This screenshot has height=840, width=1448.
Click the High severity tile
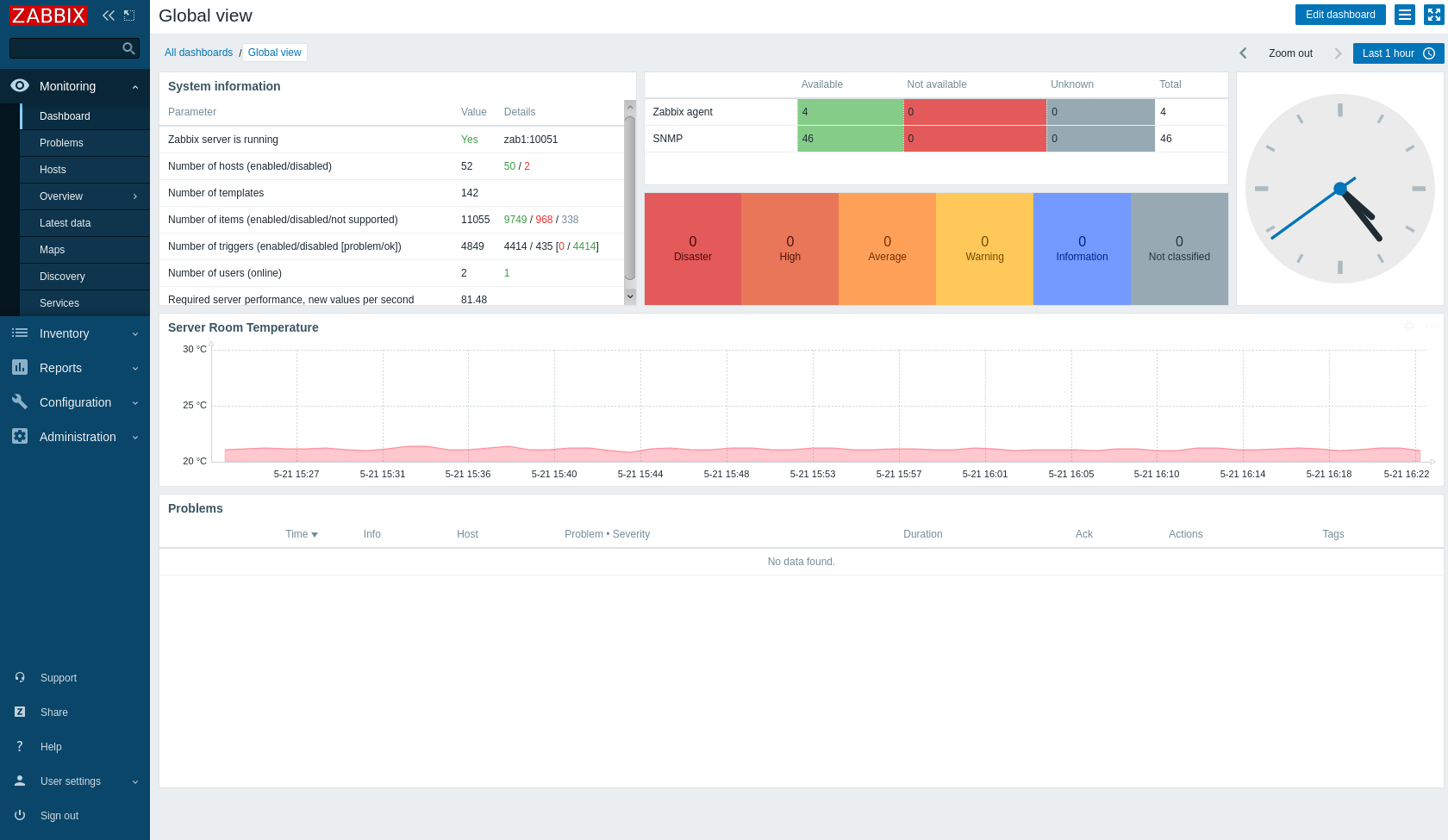coord(790,249)
